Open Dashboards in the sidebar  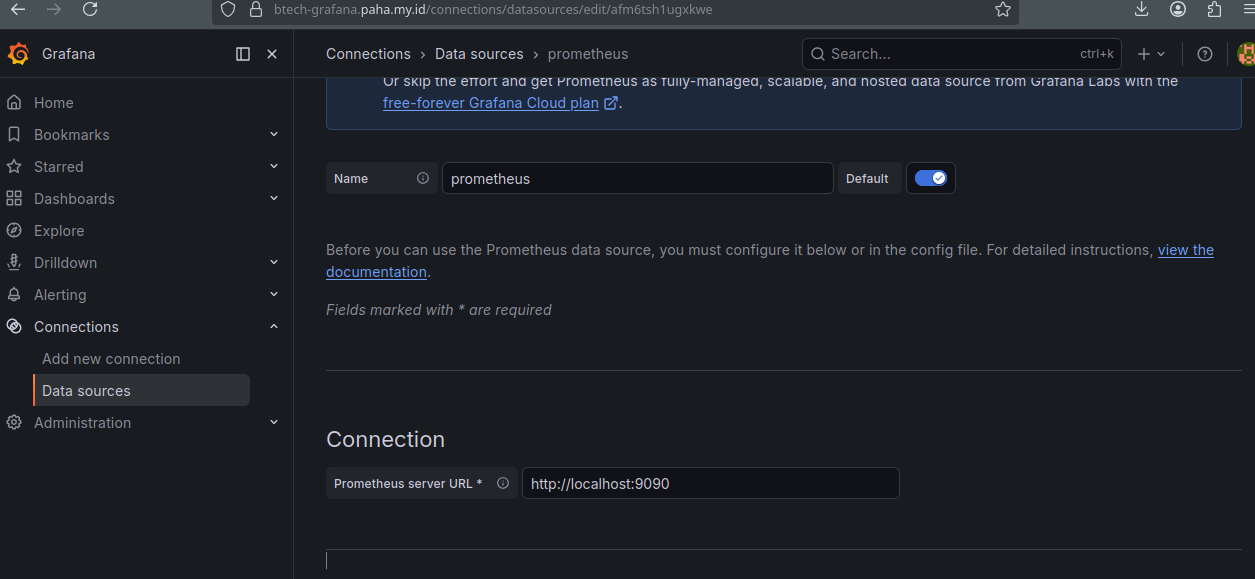(x=74, y=198)
